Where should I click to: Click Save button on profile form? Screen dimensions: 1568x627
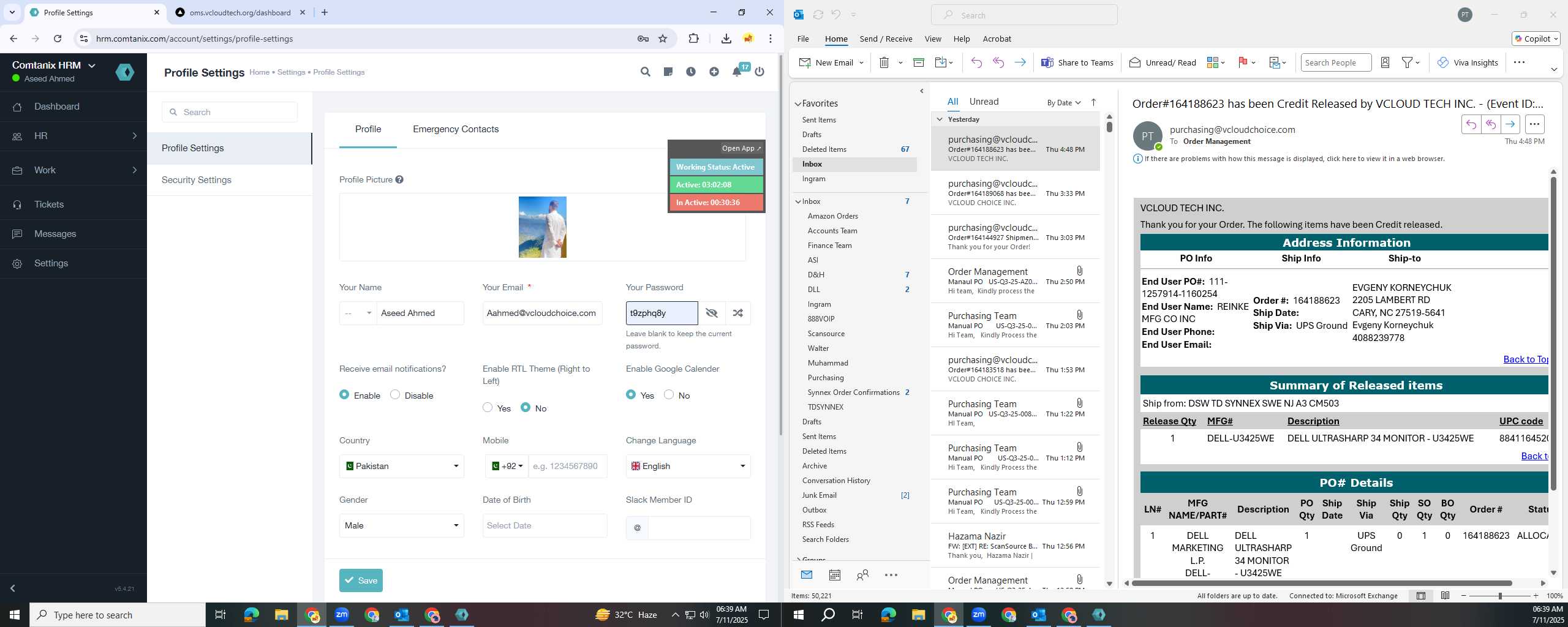(361, 580)
